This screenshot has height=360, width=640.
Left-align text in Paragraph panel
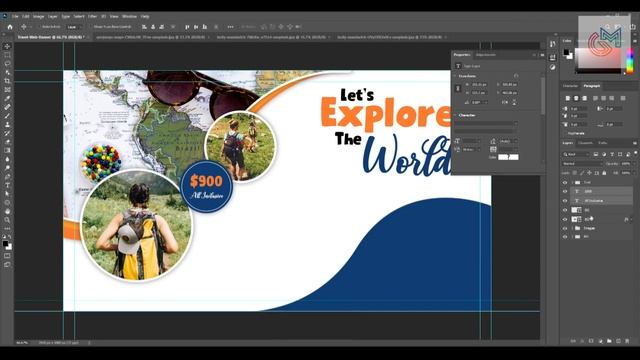tap(567, 98)
